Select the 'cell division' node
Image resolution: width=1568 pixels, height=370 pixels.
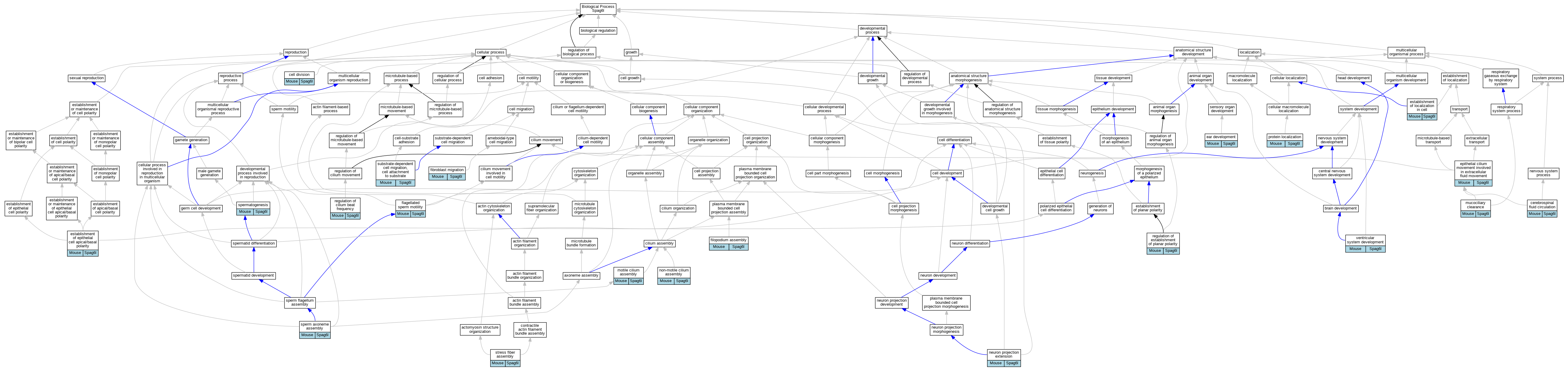click(x=300, y=78)
